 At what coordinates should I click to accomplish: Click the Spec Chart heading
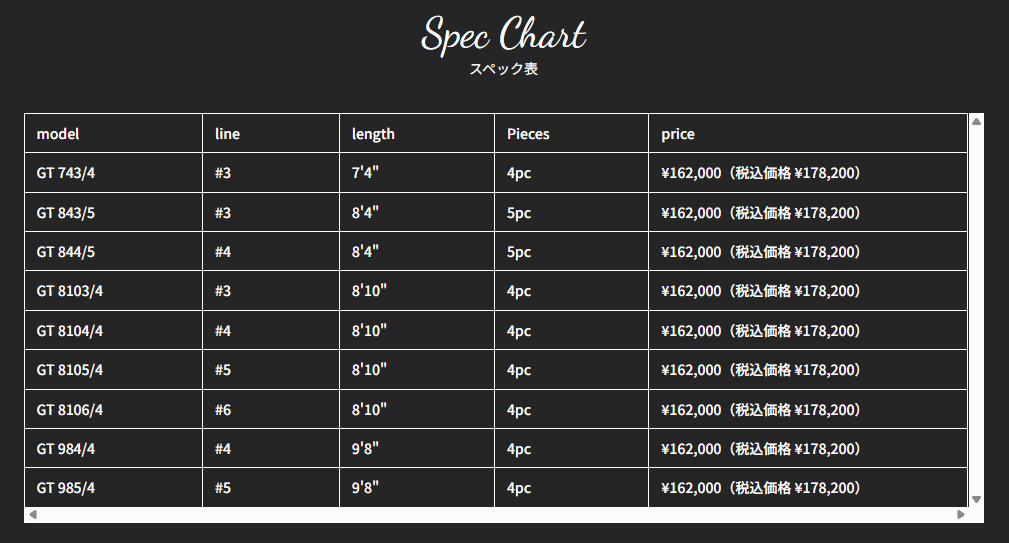[x=503, y=35]
